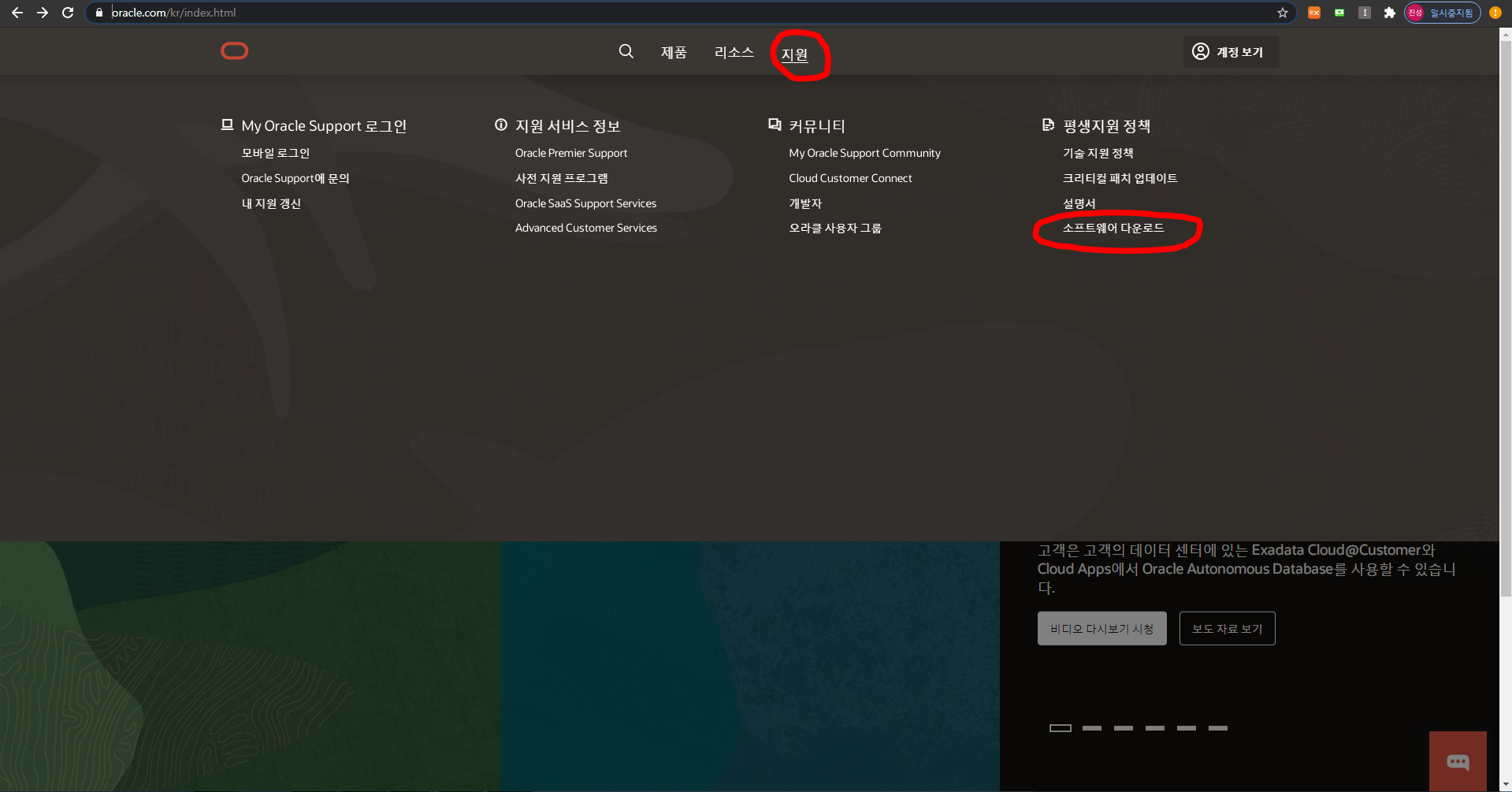Reload the page with refresh icon
The image size is (1512, 792).
pyautogui.click(x=68, y=13)
